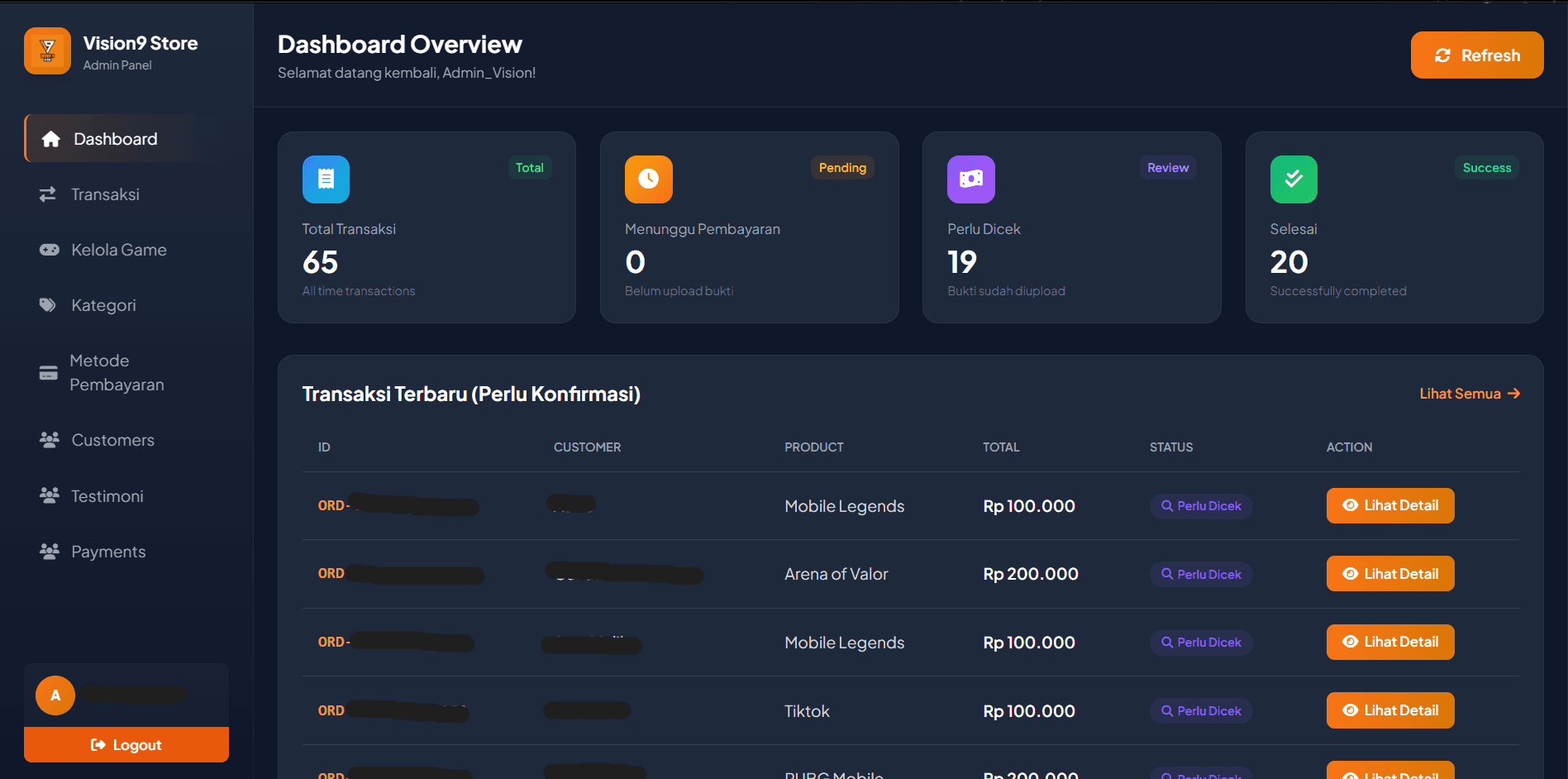Click the home icon beside Dashboard
The height and width of the screenshot is (779, 1568).
tap(50, 139)
